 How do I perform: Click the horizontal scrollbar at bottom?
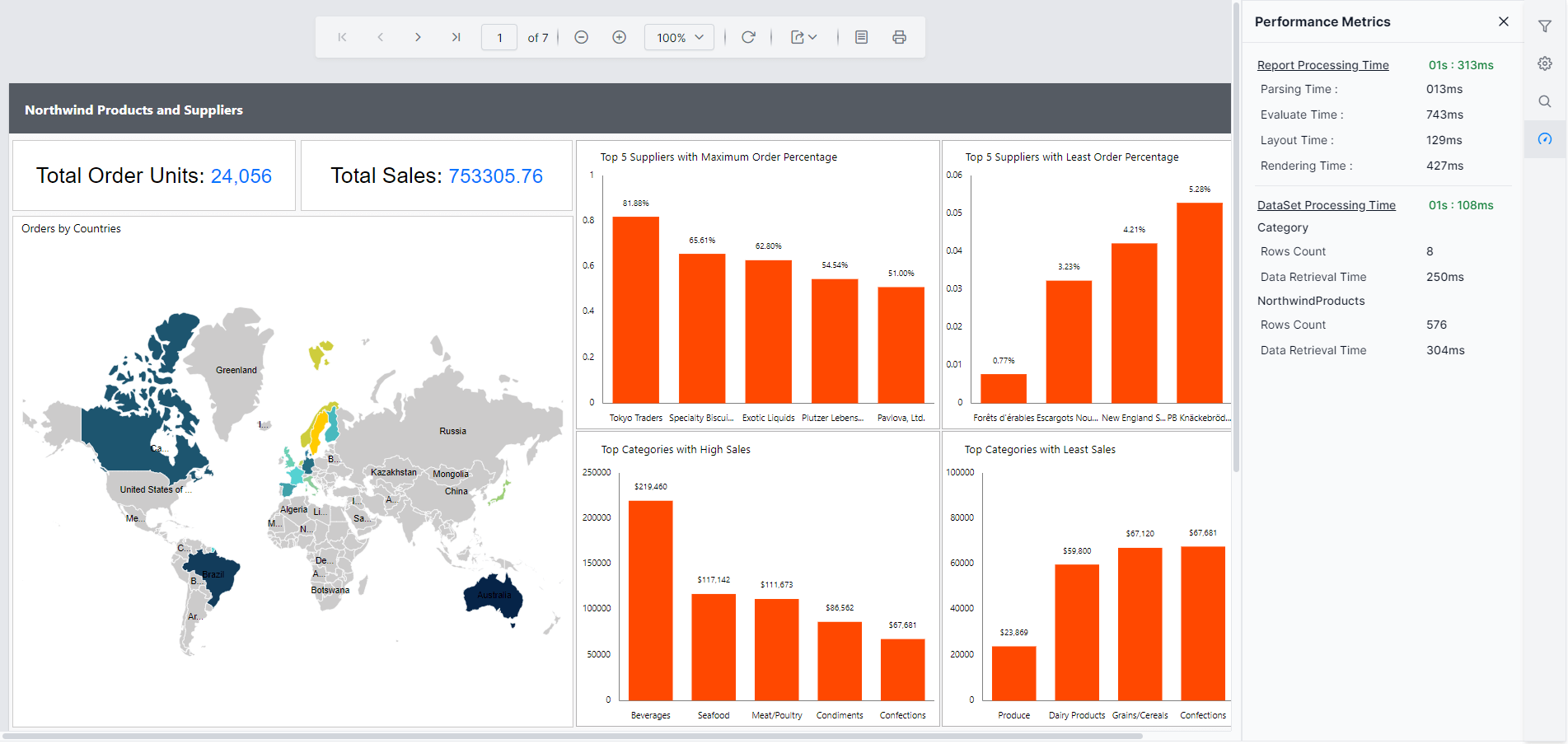pyautogui.click(x=573, y=736)
